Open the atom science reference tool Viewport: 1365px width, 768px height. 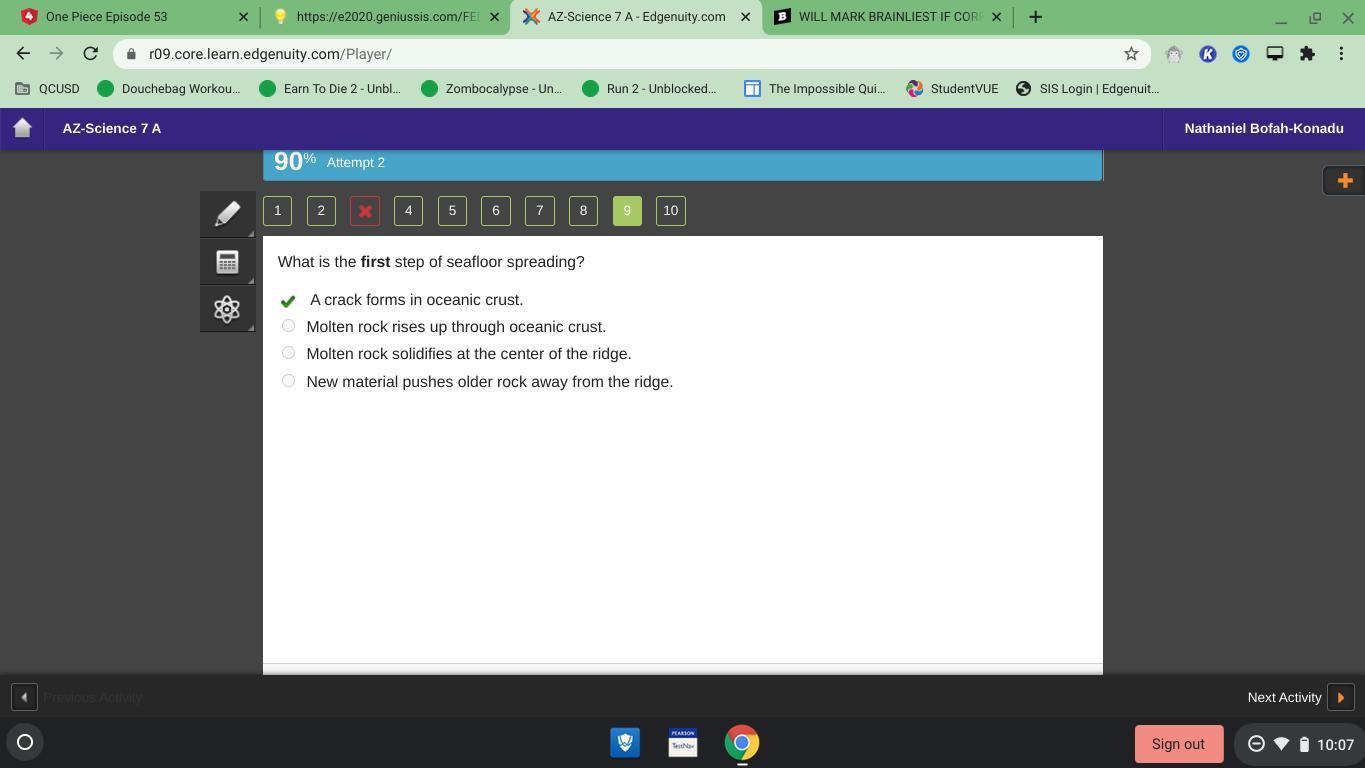pyautogui.click(x=227, y=309)
